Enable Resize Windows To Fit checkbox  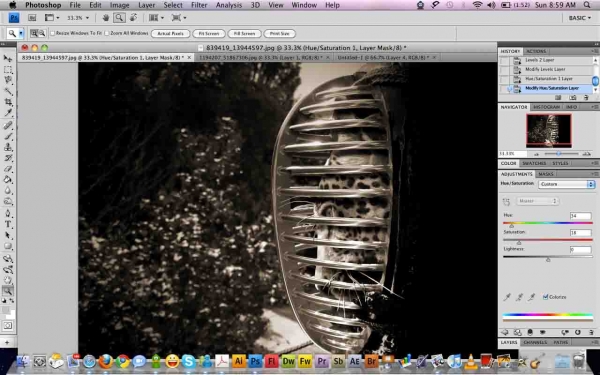53,33
